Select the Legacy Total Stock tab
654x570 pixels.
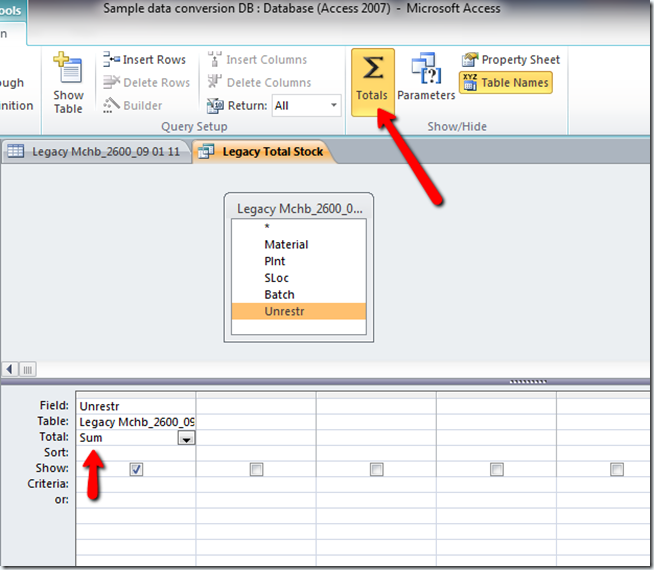coord(264,151)
